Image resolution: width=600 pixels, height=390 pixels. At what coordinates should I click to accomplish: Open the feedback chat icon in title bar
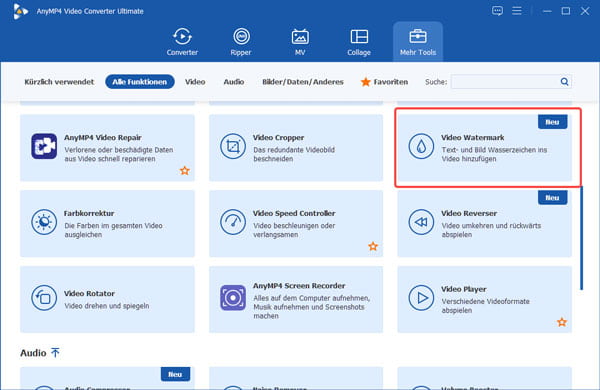pos(497,11)
